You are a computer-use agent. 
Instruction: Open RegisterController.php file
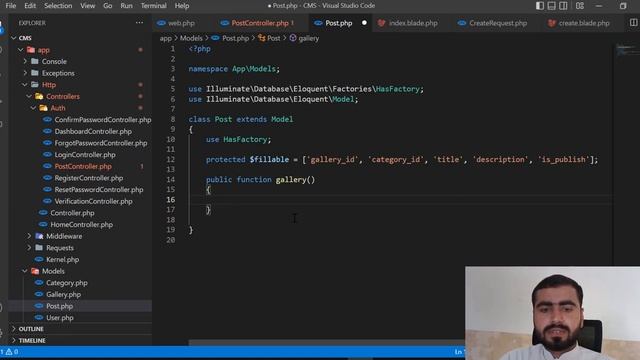pos(89,178)
